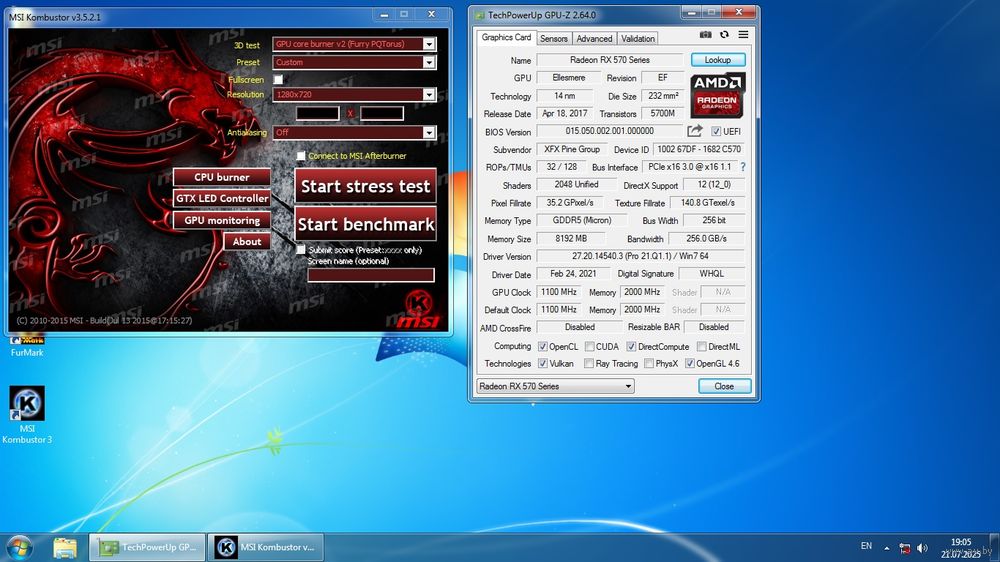Click the volume speaker tray icon
Viewport: 1000px width, 562px height.
[x=922, y=548]
